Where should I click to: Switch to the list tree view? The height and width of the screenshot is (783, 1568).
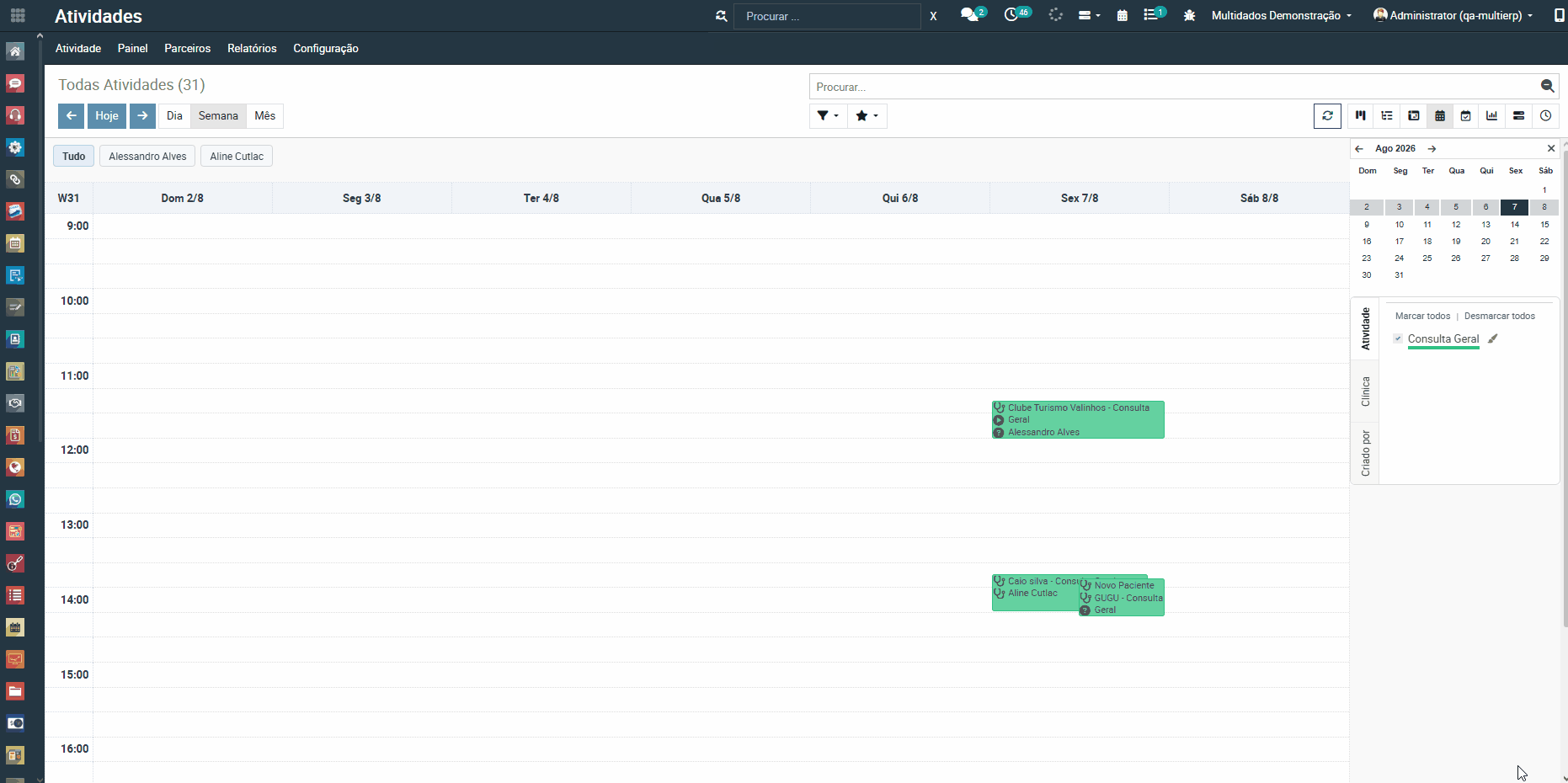click(x=1387, y=116)
